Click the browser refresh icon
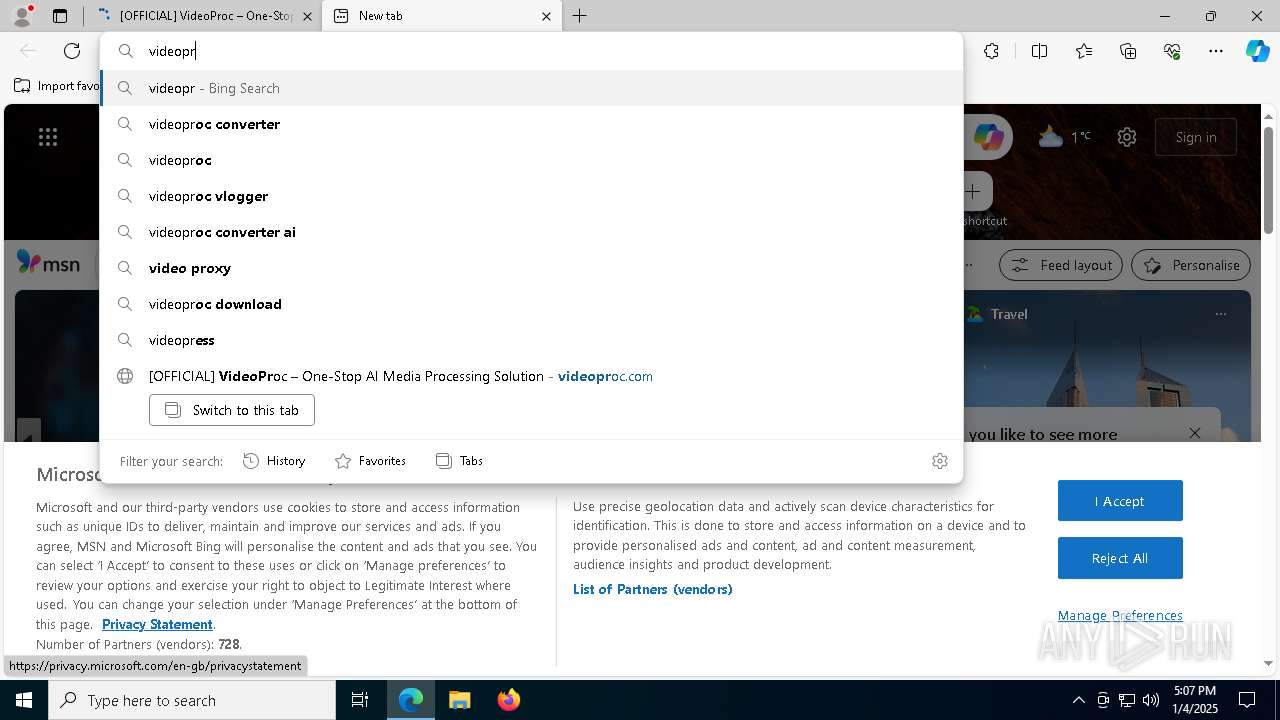Image resolution: width=1280 pixels, height=720 pixels. point(72,51)
